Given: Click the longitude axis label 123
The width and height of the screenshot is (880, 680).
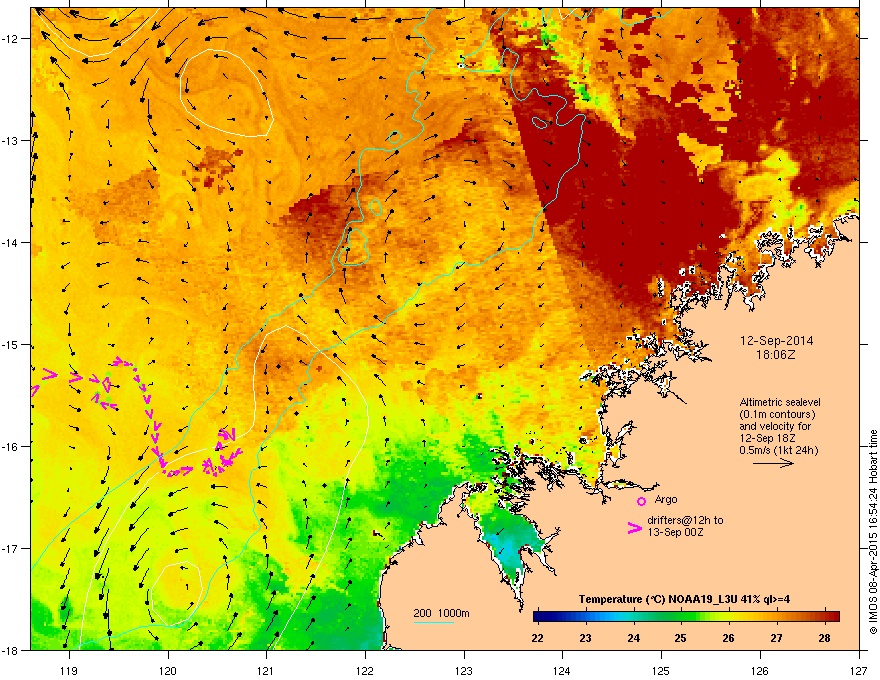Looking at the screenshot, I should coord(464,670).
